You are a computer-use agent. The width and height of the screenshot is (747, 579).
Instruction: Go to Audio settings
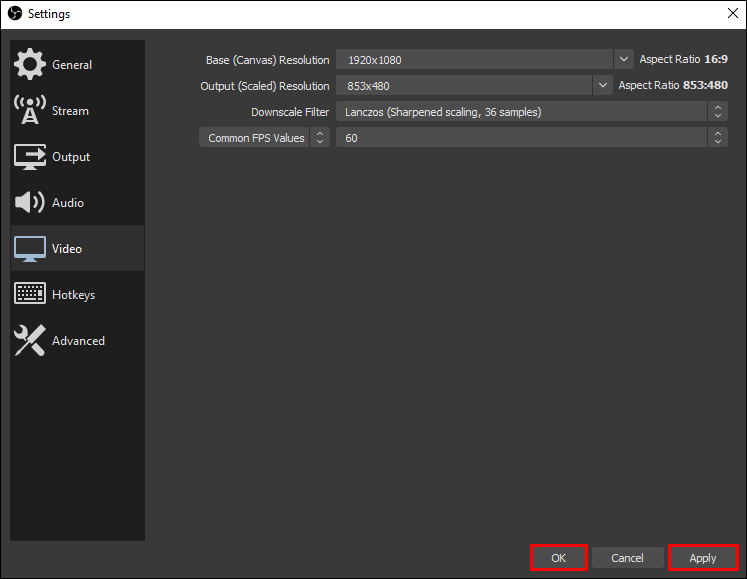(77, 203)
